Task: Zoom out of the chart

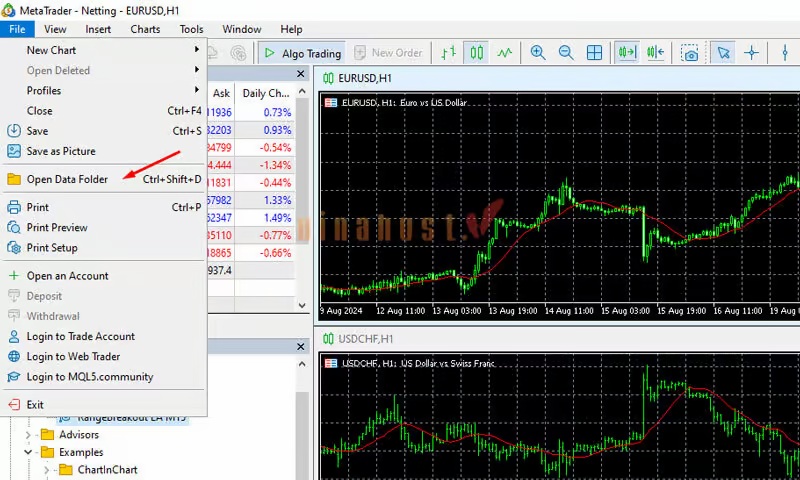Action: 566,53
